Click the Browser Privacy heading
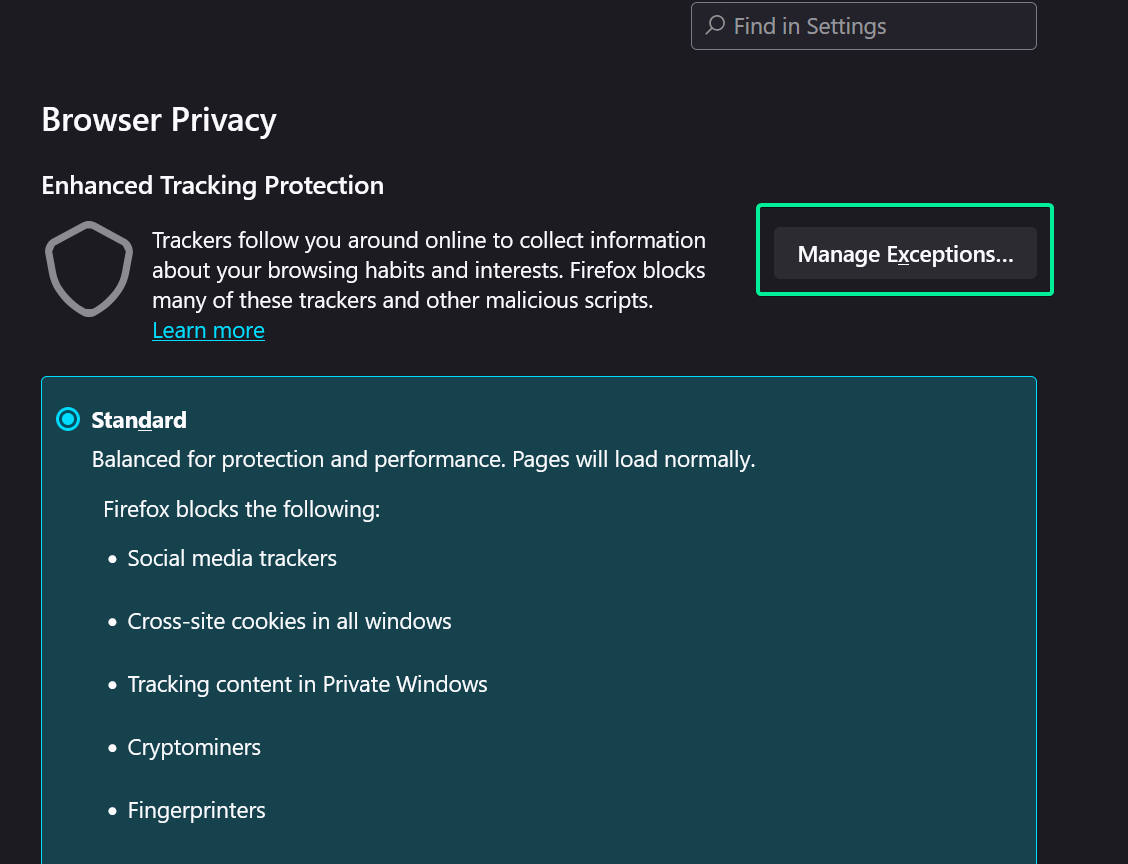Screen dimensions: 1128x864 [x=159, y=120]
